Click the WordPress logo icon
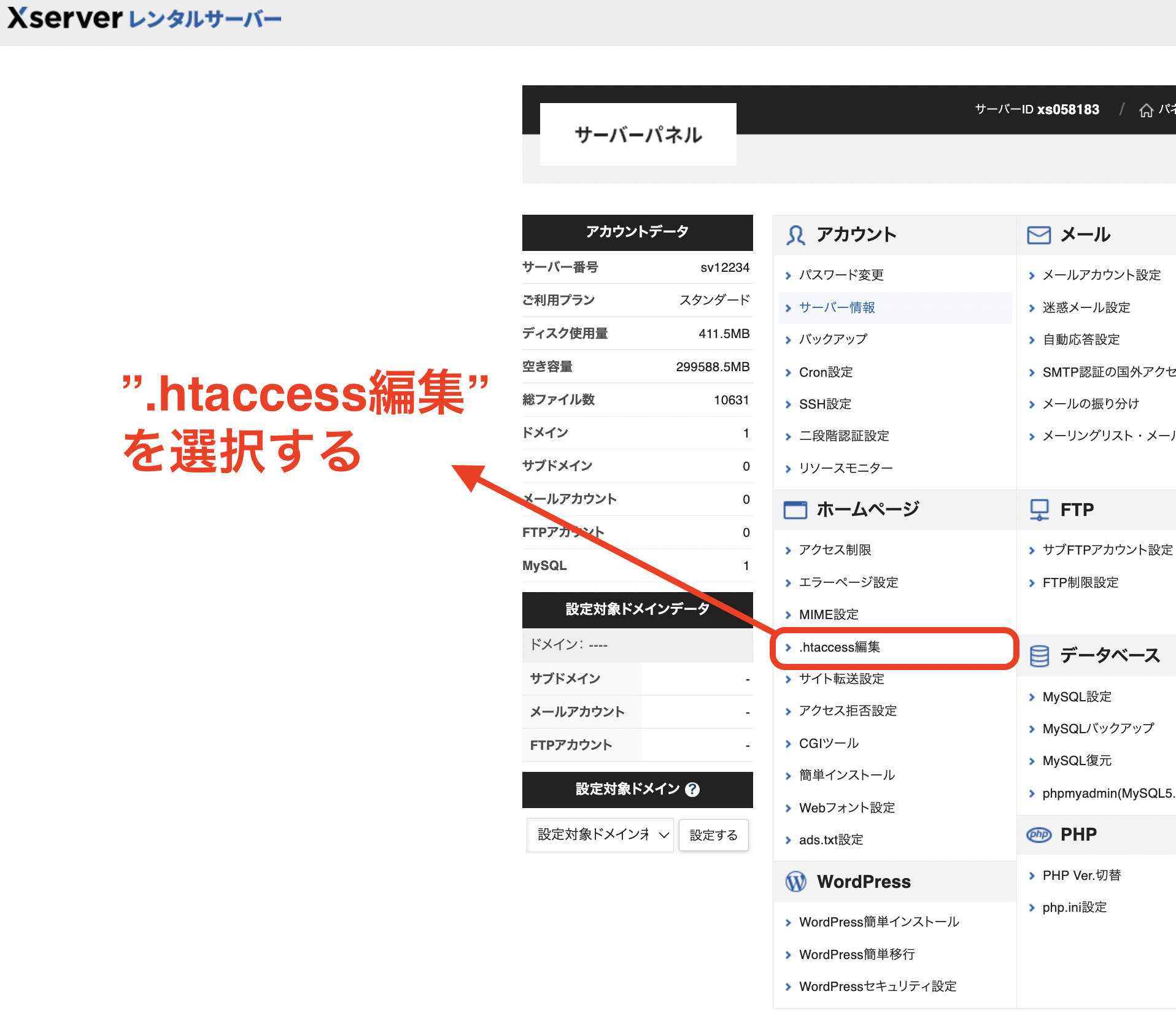The image size is (1176, 1021). 796,882
